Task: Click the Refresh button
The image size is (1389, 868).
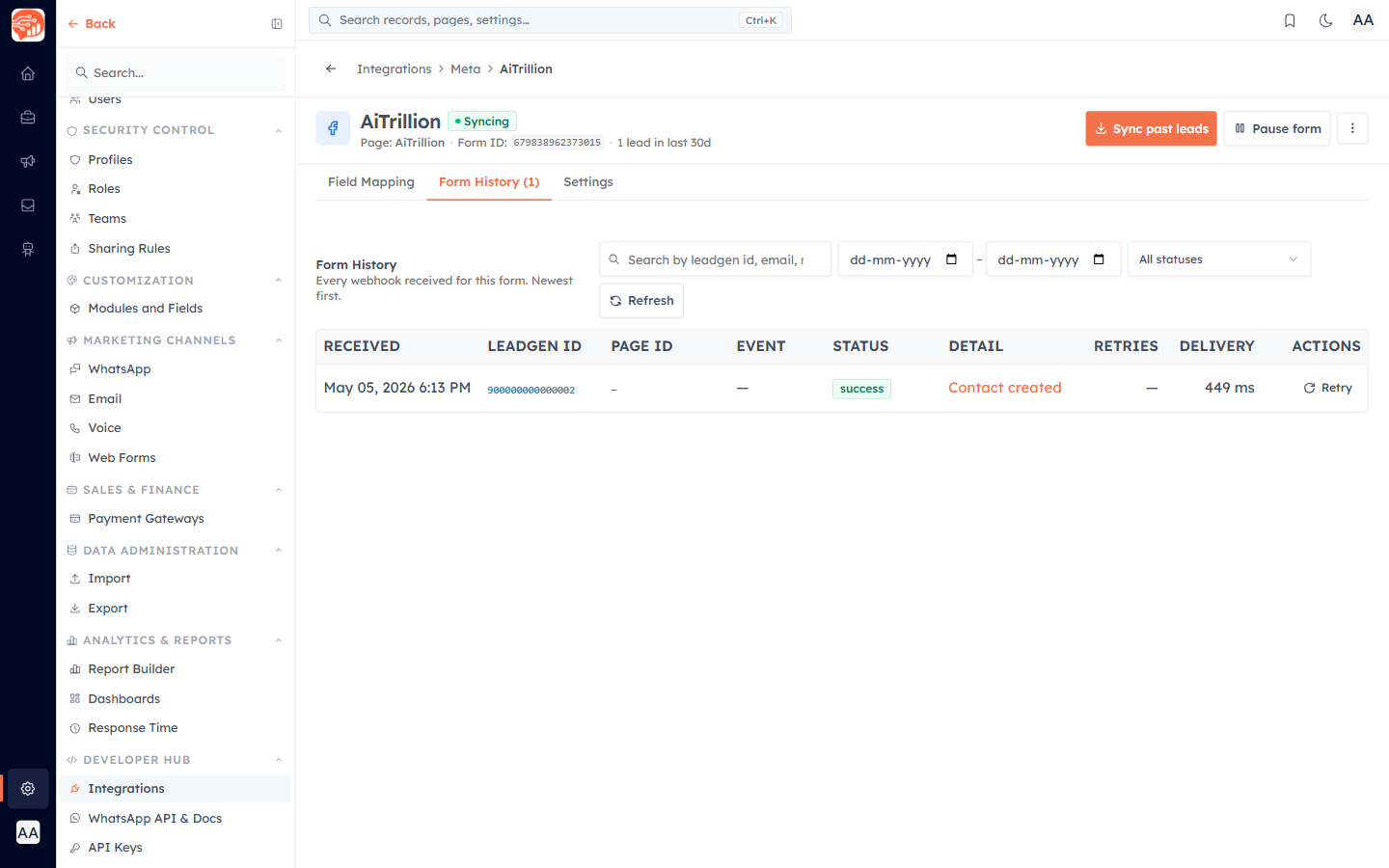Action: pos(641,301)
